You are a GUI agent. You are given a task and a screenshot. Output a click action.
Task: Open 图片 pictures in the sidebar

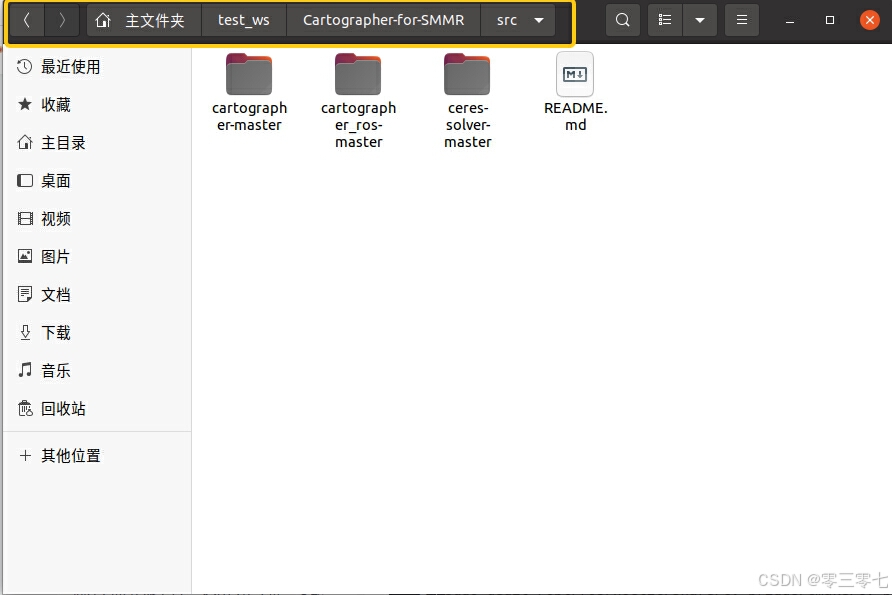(97, 257)
